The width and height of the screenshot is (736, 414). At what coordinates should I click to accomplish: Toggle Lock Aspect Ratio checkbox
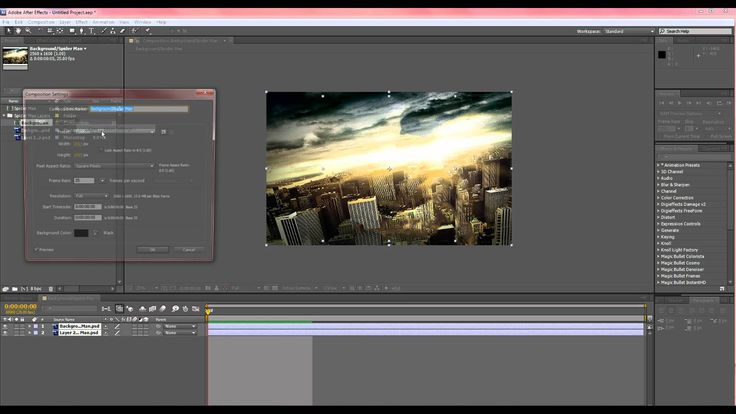pyautogui.click(x=103, y=150)
